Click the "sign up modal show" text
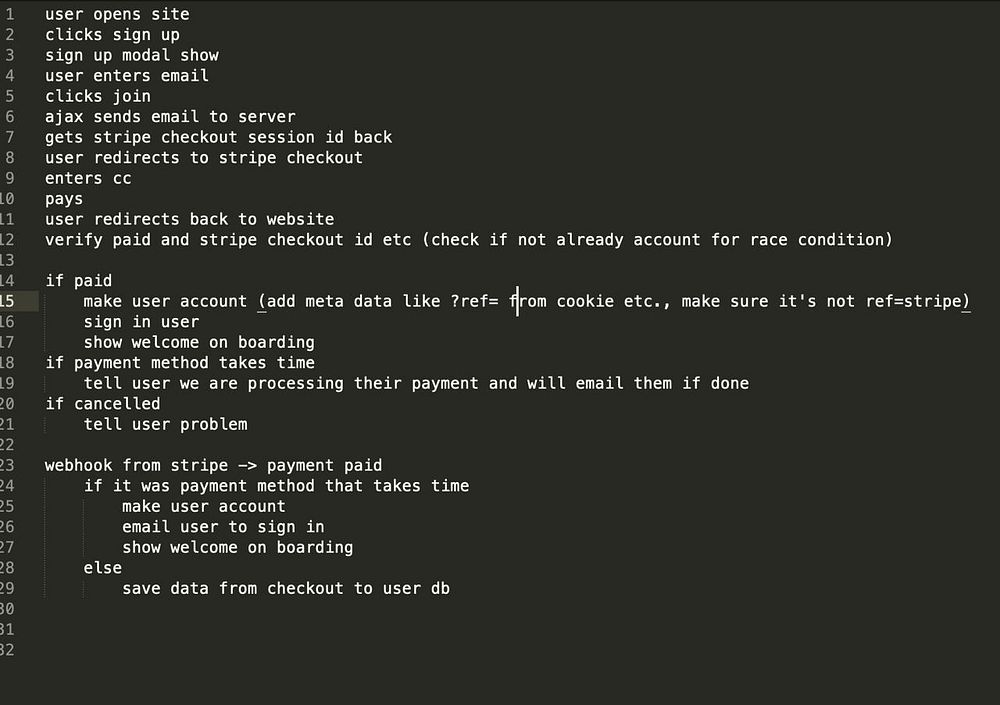1000x705 pixels. pyautogui.click(x=131, y=55)
